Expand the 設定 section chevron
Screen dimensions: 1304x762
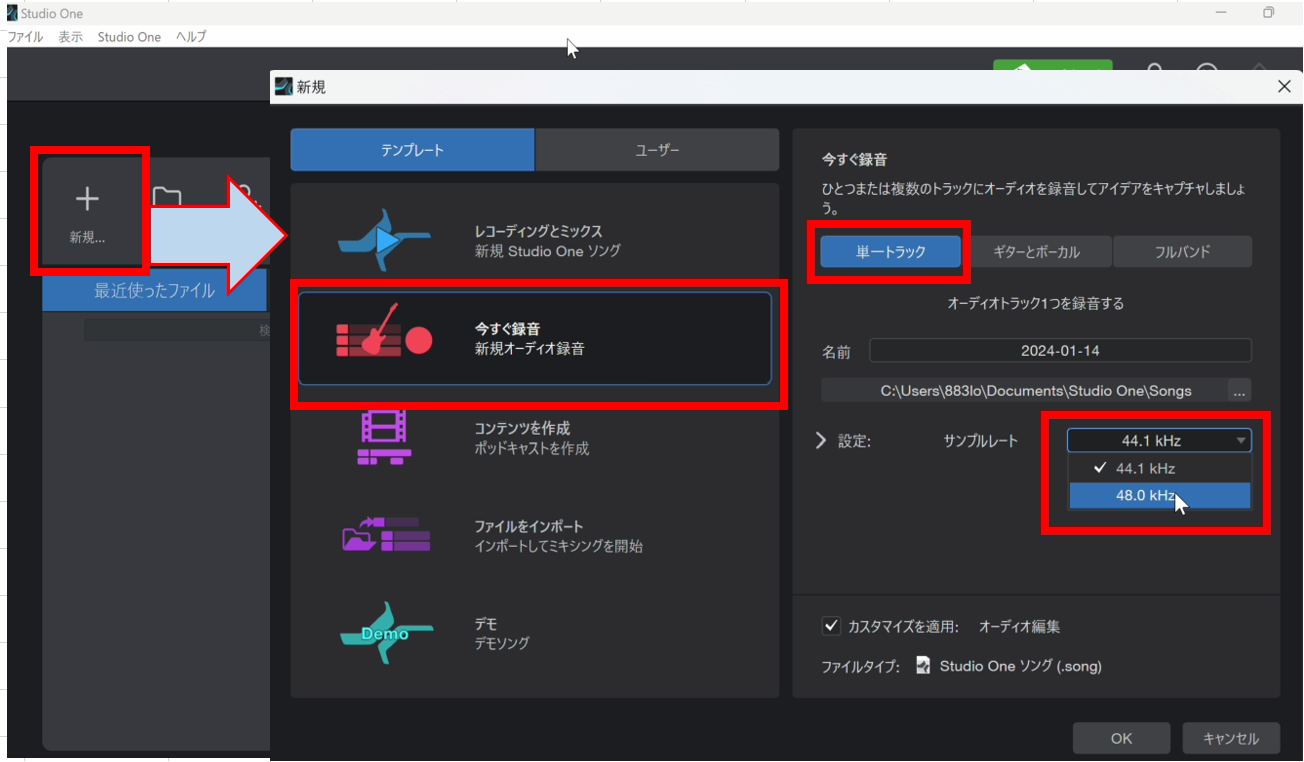coord(822,440)
